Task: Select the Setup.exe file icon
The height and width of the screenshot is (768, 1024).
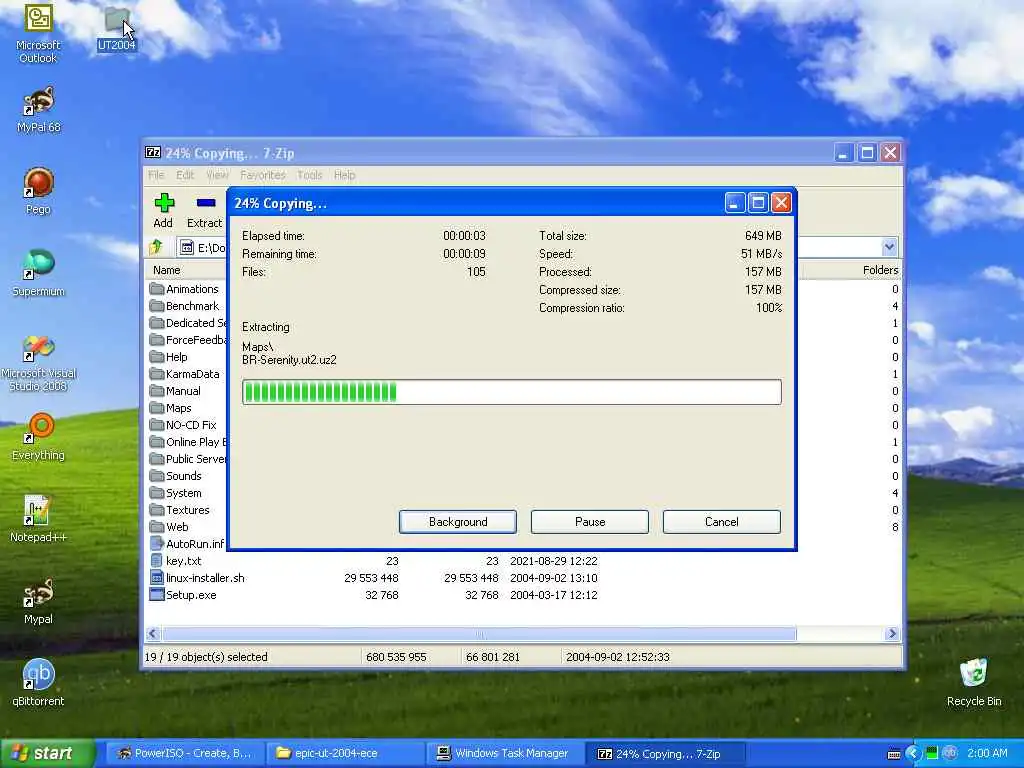Action: click(156, 594)
